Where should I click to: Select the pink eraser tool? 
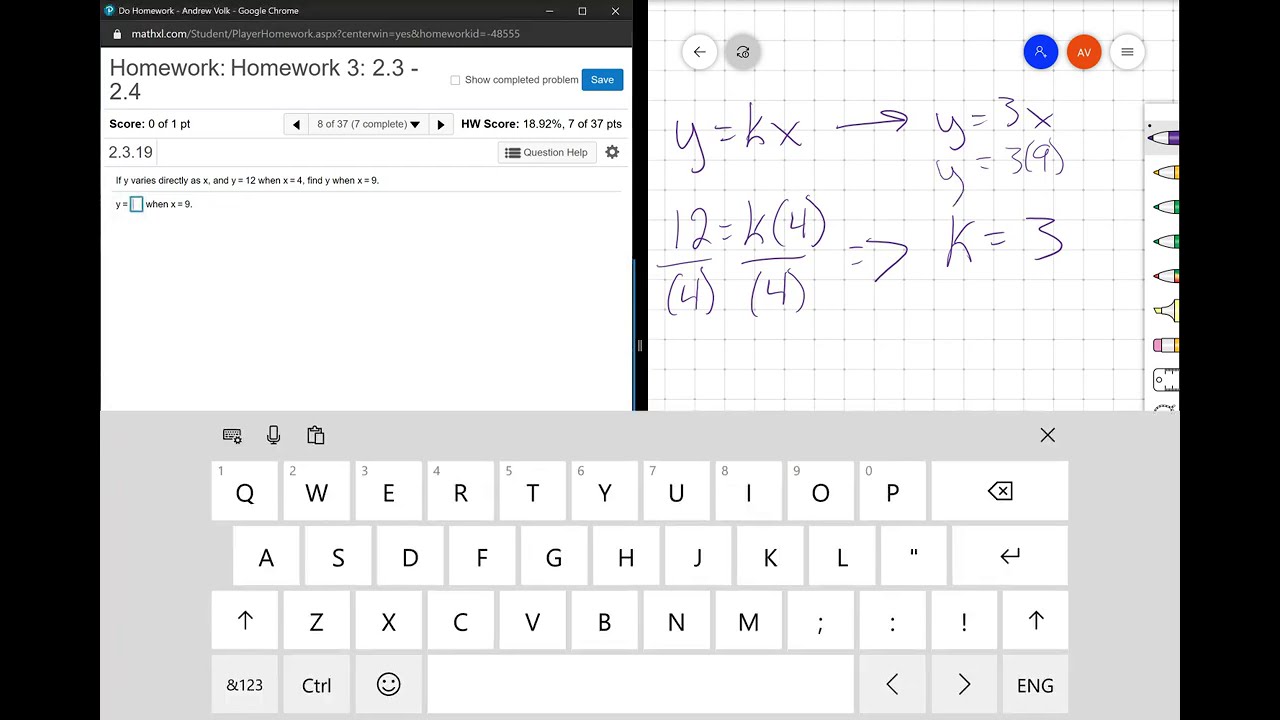pos(1166,345)
